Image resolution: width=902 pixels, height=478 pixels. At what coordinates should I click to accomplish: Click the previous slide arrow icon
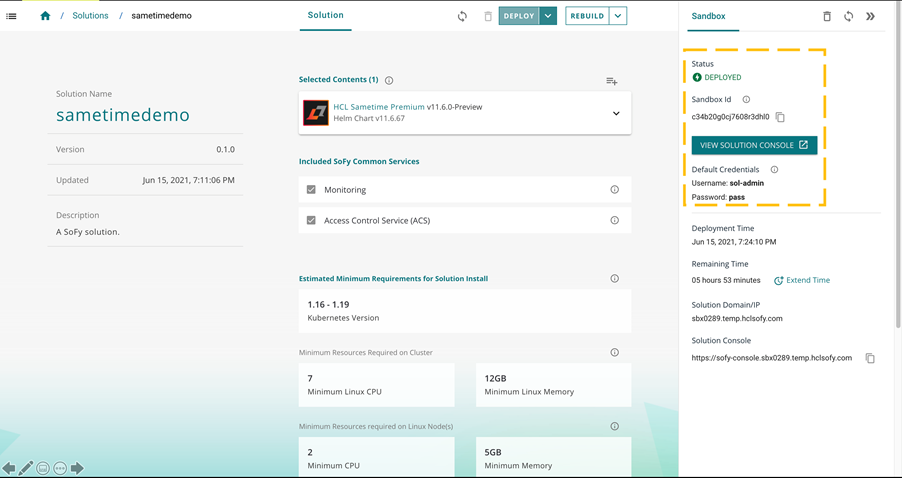9,468
